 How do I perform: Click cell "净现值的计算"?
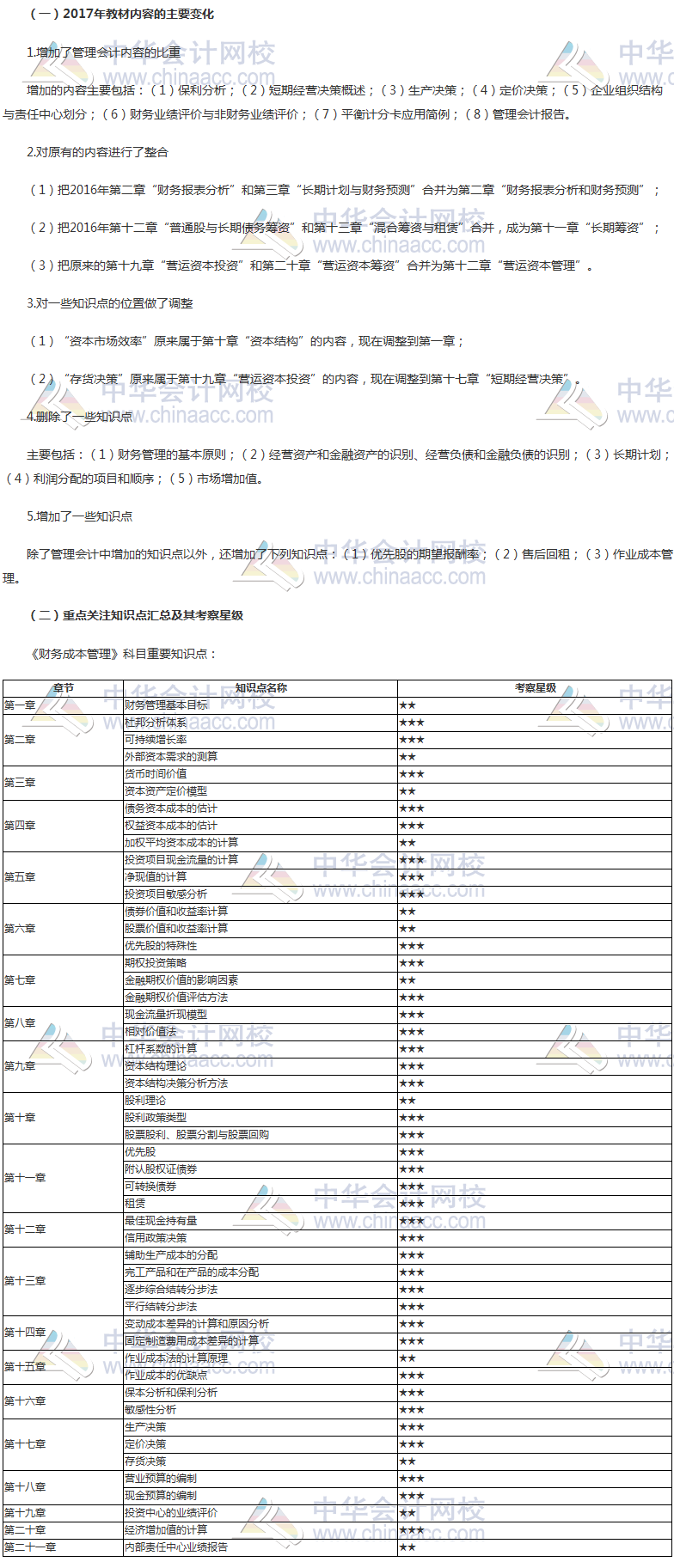[x=260, y=877]
